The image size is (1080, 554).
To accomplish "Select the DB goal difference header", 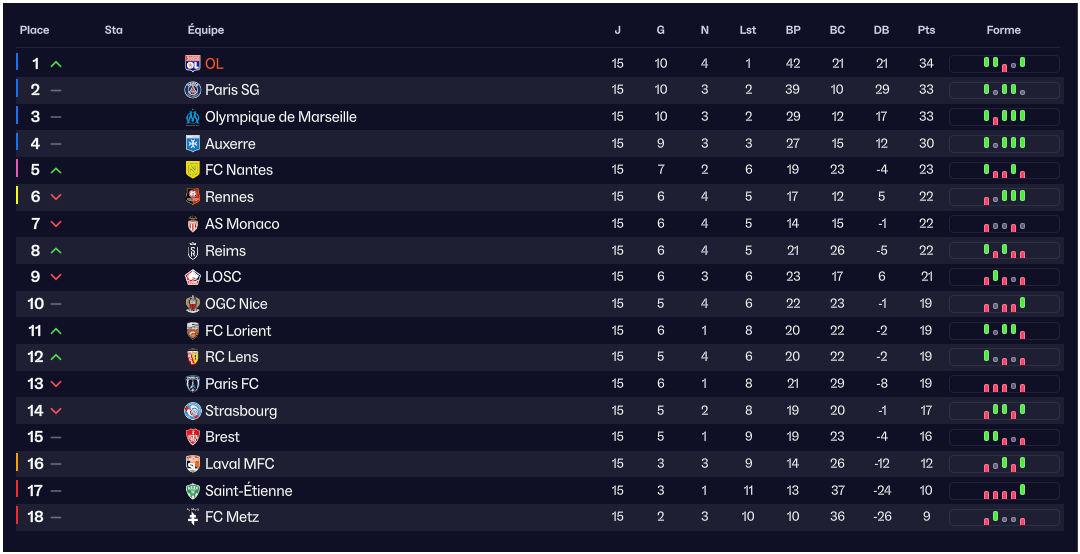I will coord(881,30).
